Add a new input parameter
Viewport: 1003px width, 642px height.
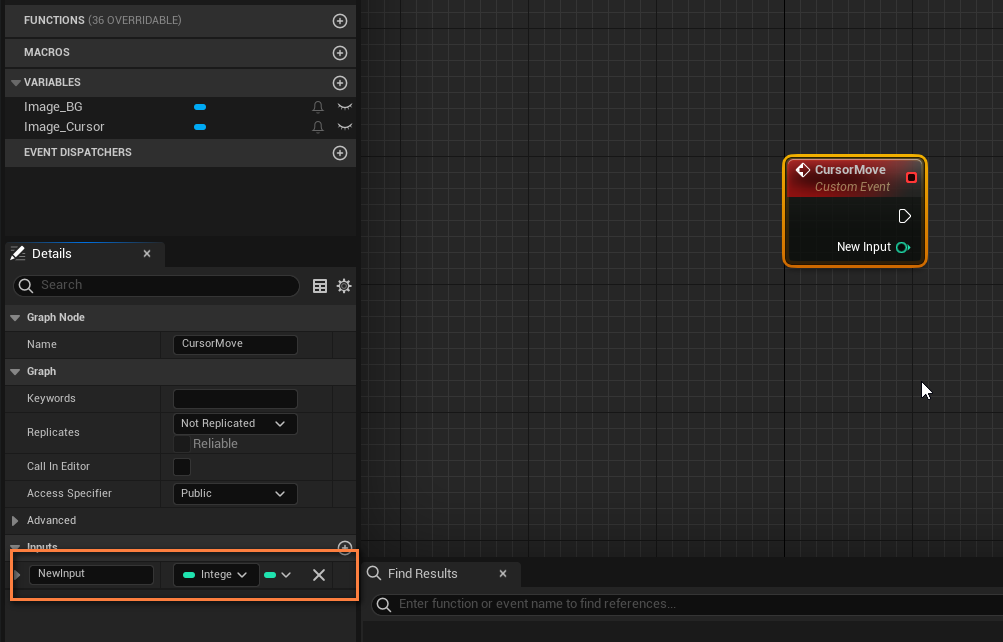345,547
